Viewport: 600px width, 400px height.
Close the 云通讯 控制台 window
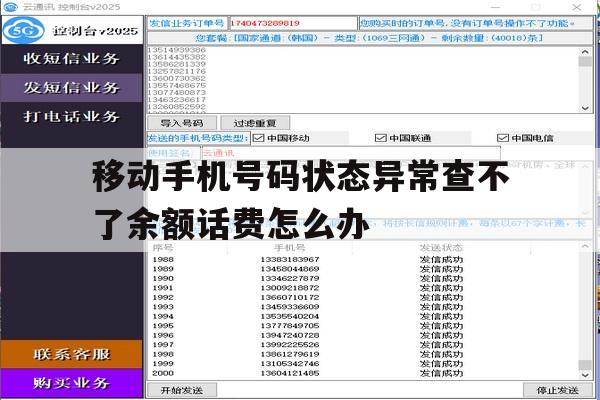576,7
